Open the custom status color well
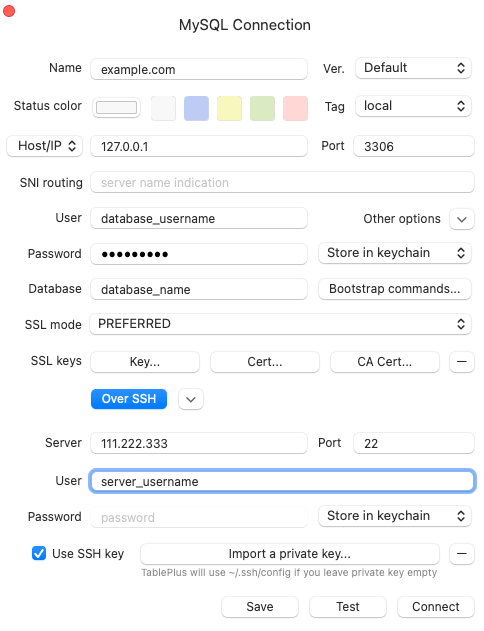The image size is (484, 631). pos(116,107)
